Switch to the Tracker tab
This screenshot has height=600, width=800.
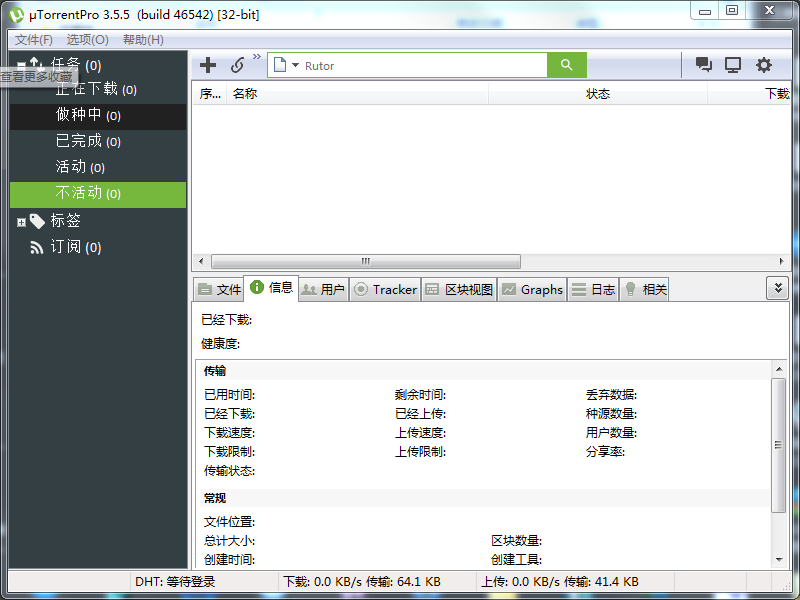[x=385, y=290]
